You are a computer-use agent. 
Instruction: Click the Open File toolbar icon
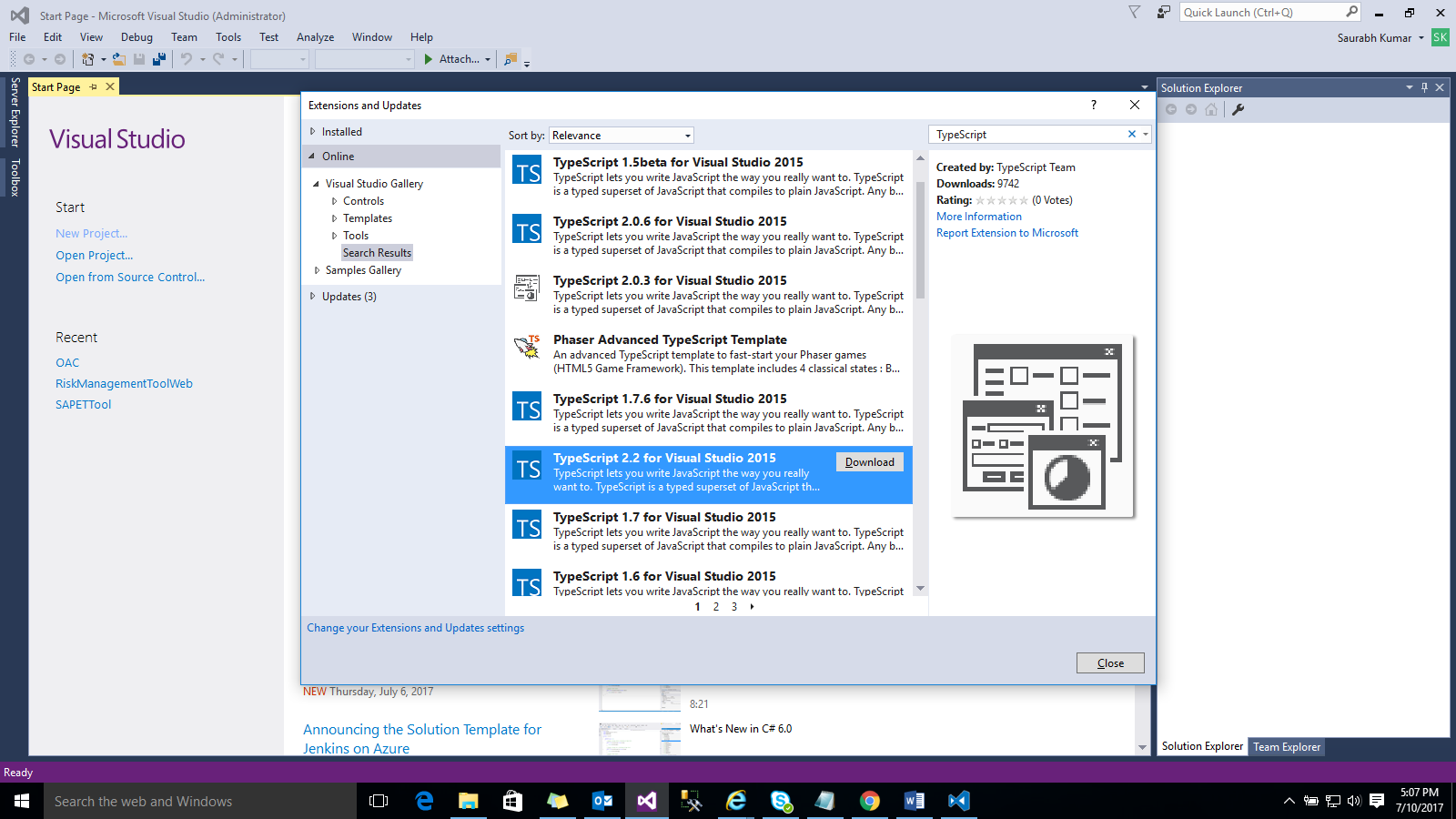click(120, 58)
